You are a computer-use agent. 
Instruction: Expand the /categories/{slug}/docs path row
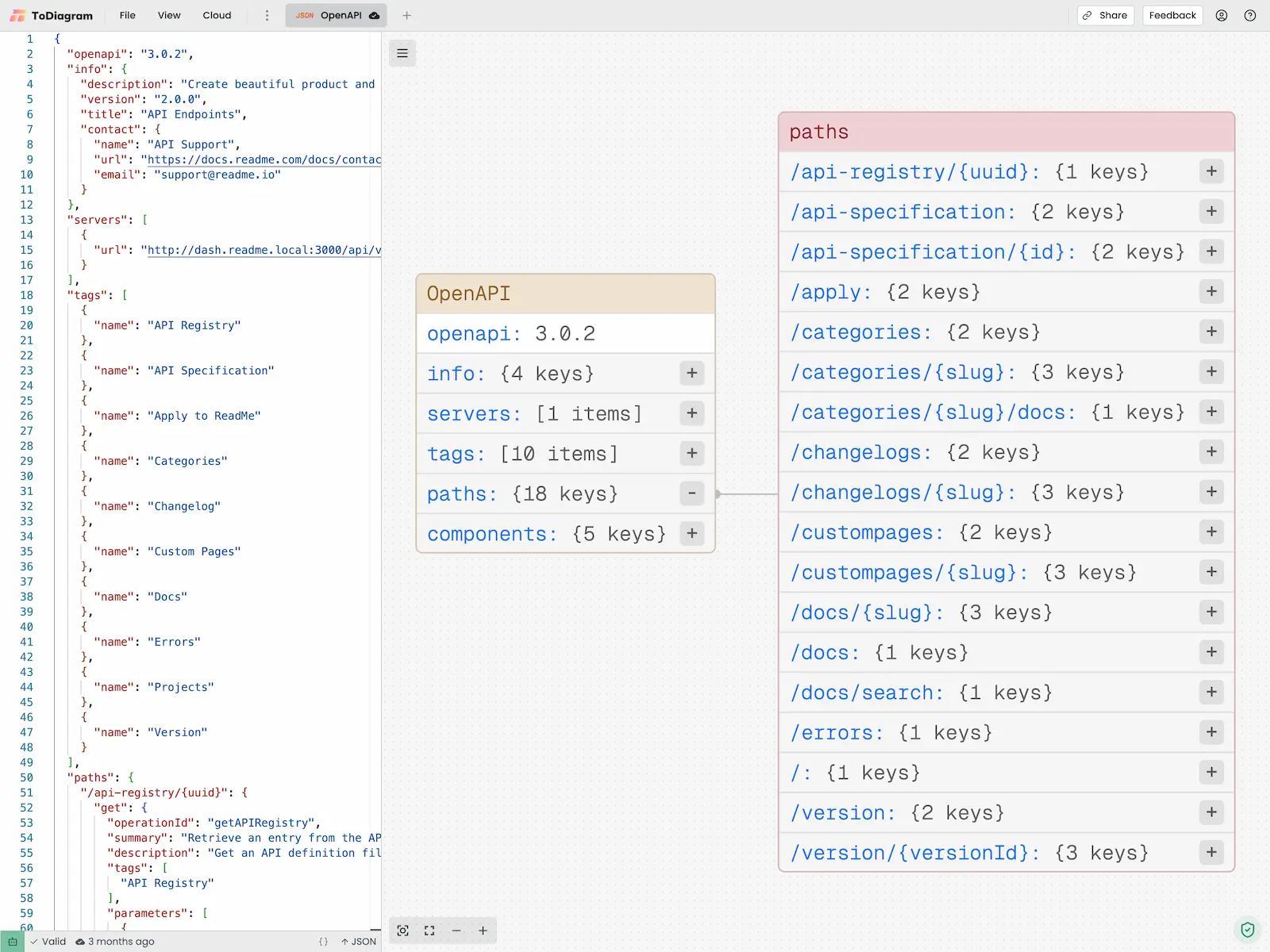click(1211, 412)
